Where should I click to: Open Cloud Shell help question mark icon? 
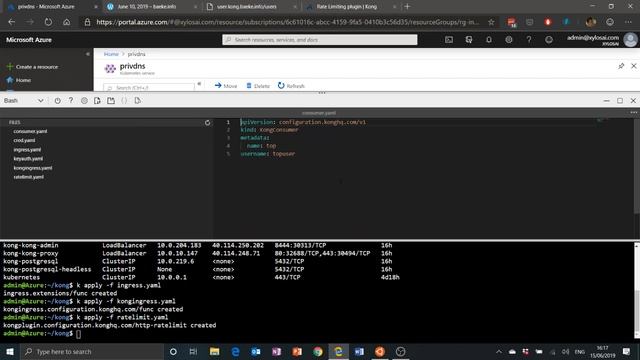click(x=71, y=100)
